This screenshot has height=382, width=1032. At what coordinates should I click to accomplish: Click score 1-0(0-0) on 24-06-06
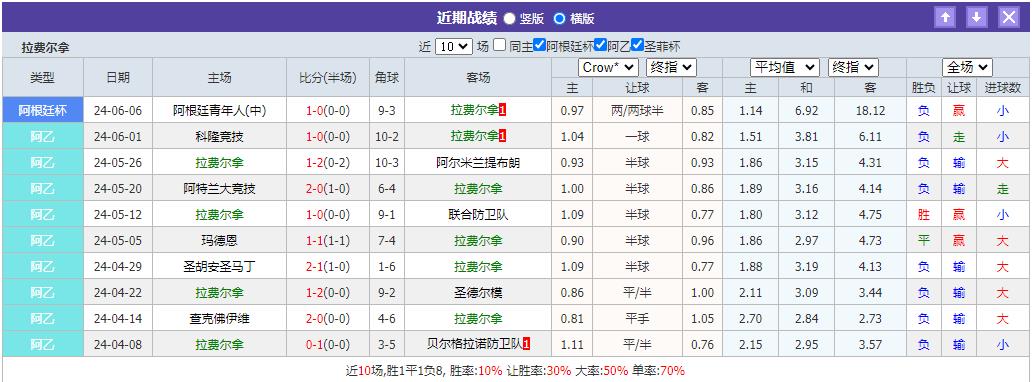coord(327,111)
